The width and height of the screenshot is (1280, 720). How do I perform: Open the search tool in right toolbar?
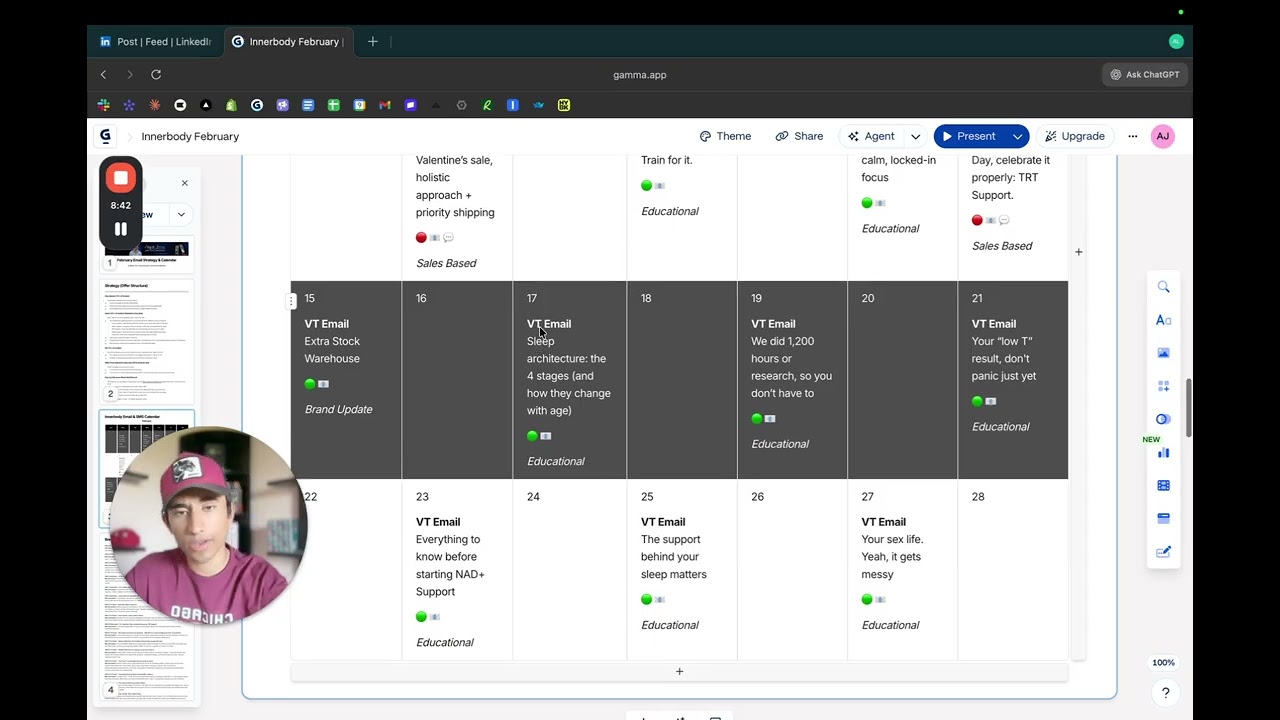tap(1163, 287)
